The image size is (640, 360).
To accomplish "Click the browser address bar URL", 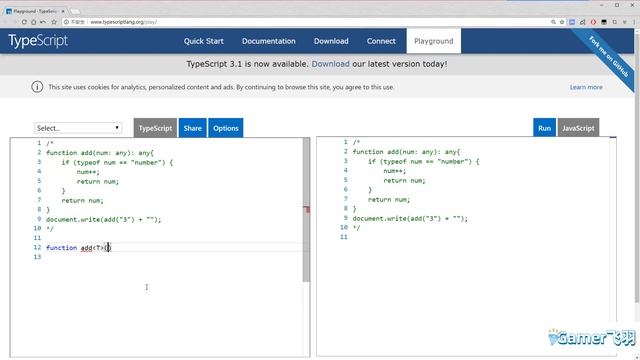I will [123, 22].
